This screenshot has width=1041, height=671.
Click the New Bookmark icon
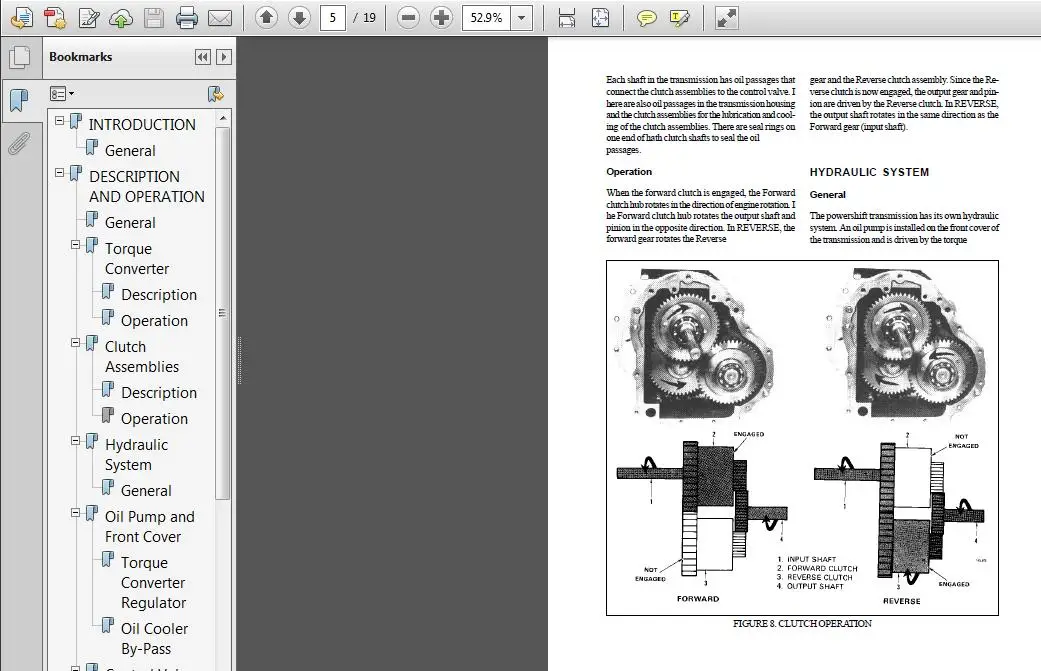(216, 94)
